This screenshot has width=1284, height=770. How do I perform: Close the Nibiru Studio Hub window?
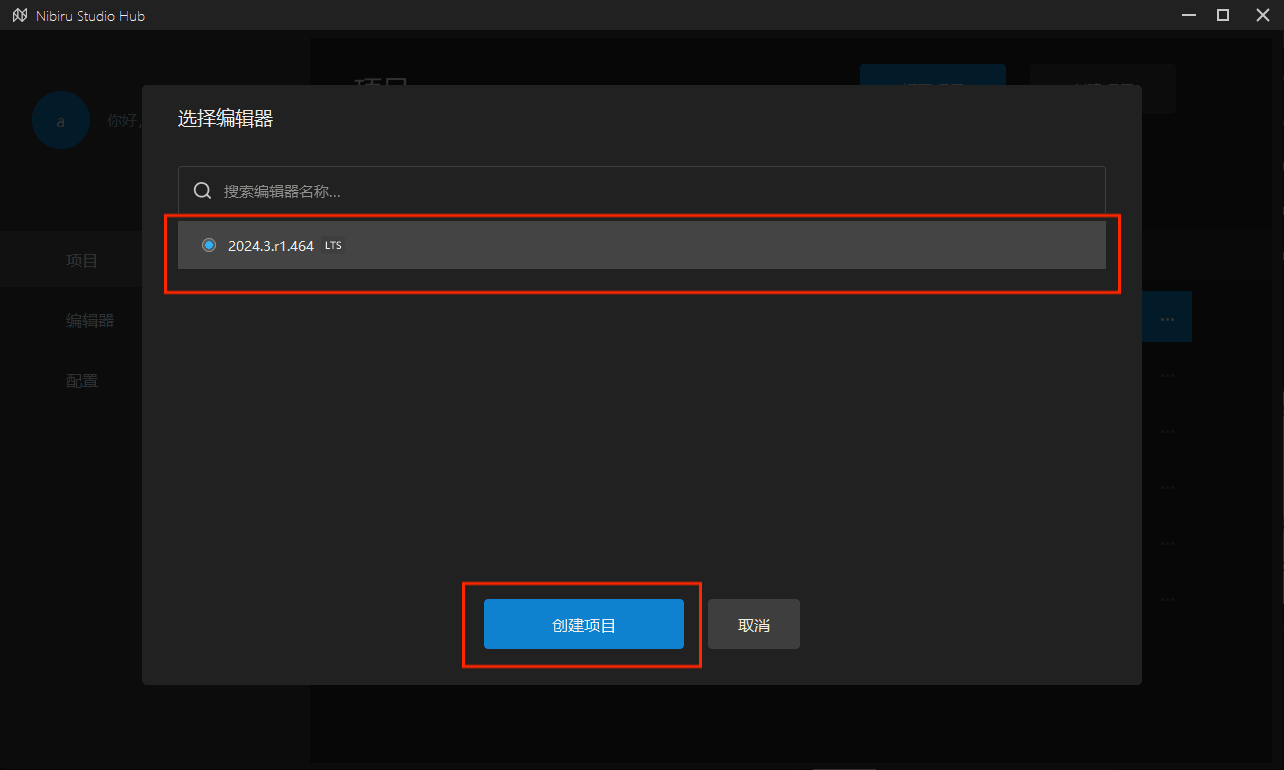[x=1257, y=15]
